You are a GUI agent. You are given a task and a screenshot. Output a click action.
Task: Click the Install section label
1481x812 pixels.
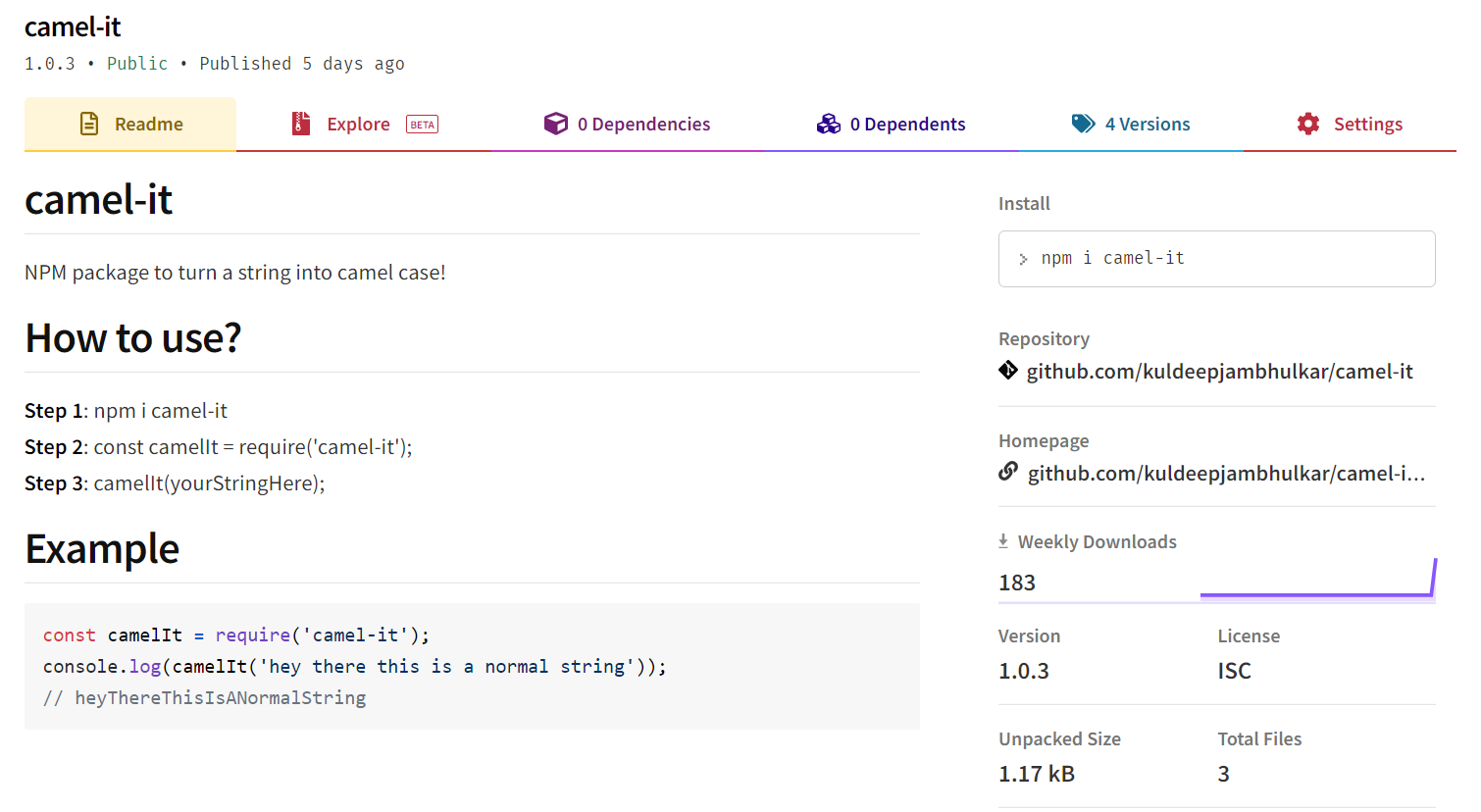tap(1024, 204)
